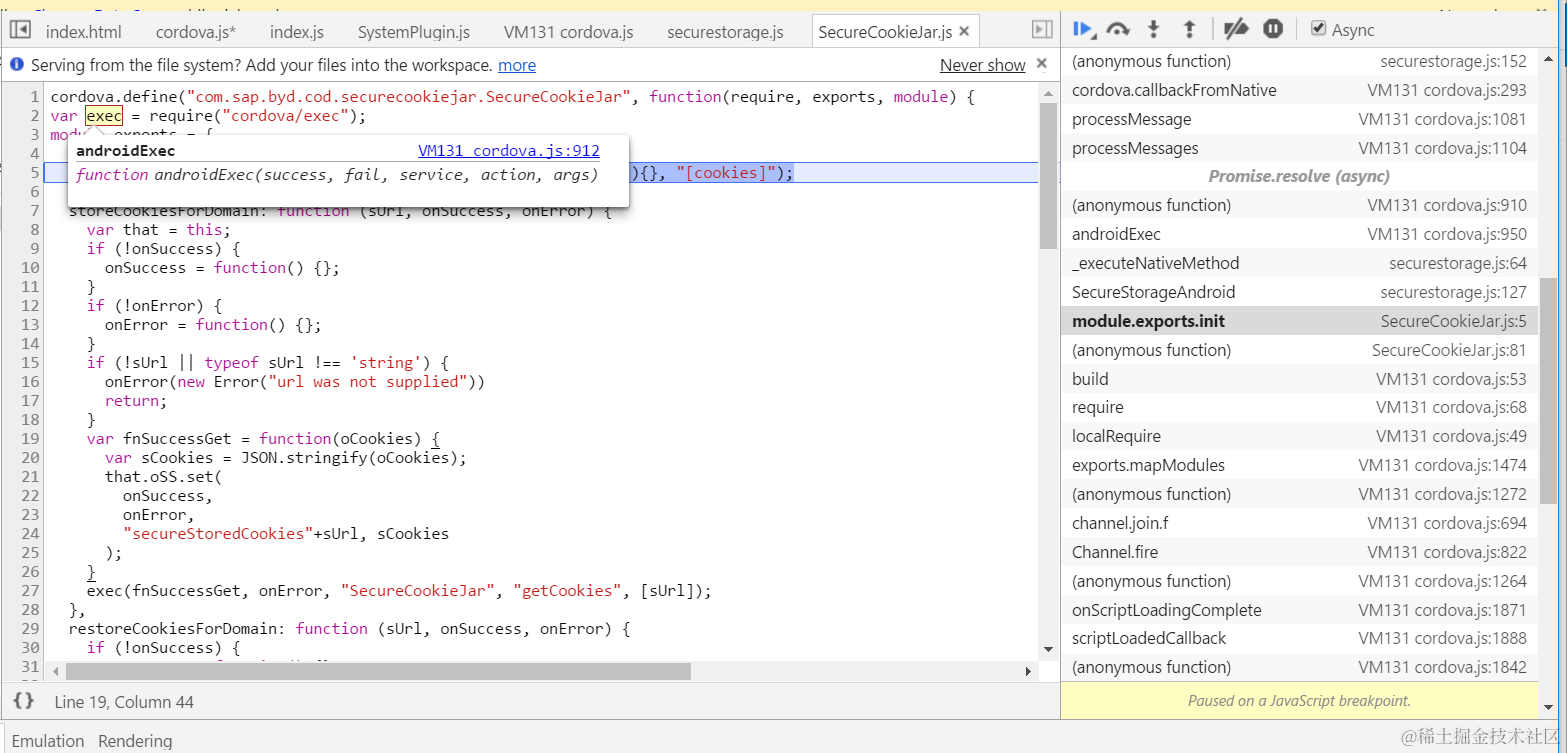
Task: Step over next function call
Action: tap(1119, 29)
